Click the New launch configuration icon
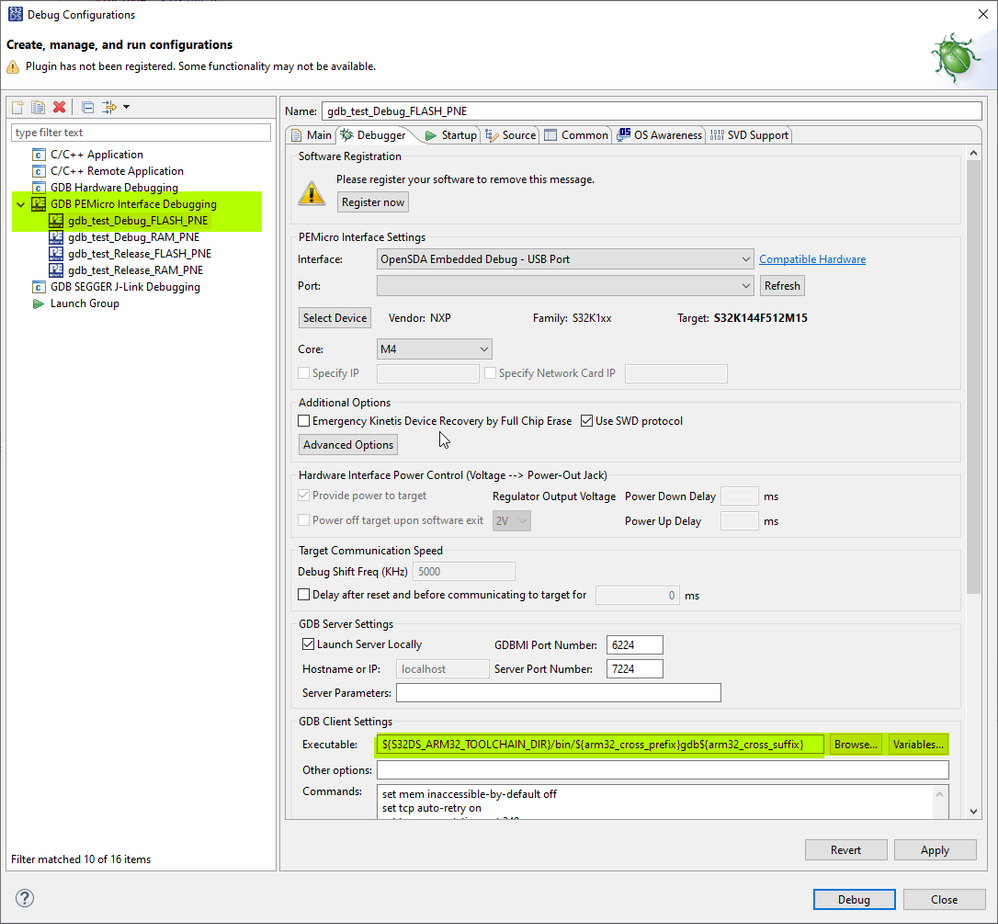Screen dimensions: 998x924 tap(18, 107)
